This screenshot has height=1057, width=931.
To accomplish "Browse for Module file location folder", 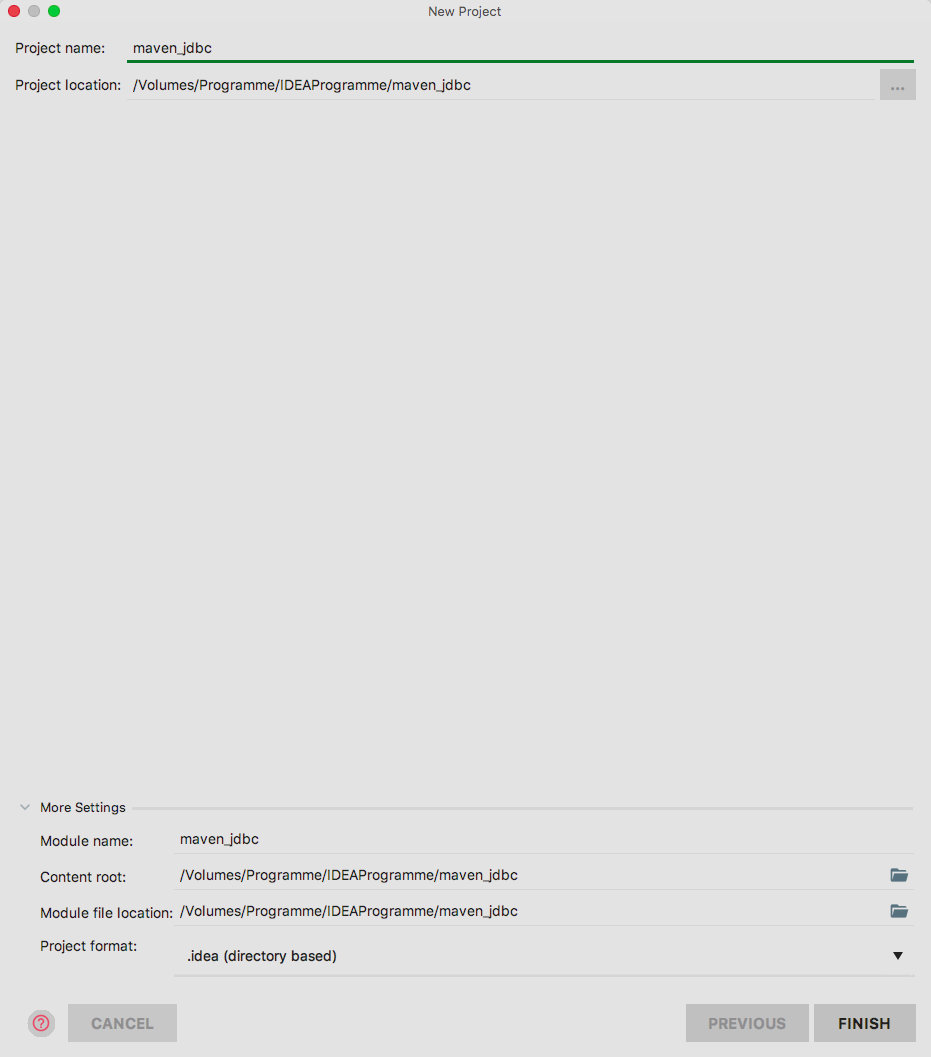I will (x=899, y=911).
